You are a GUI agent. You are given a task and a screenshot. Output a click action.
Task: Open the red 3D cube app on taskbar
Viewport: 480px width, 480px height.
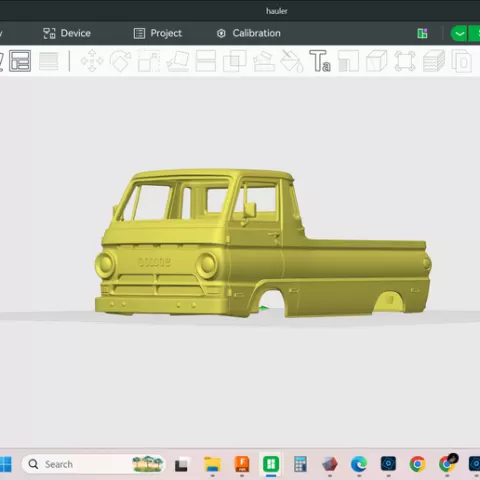click(x=330, y=464)
